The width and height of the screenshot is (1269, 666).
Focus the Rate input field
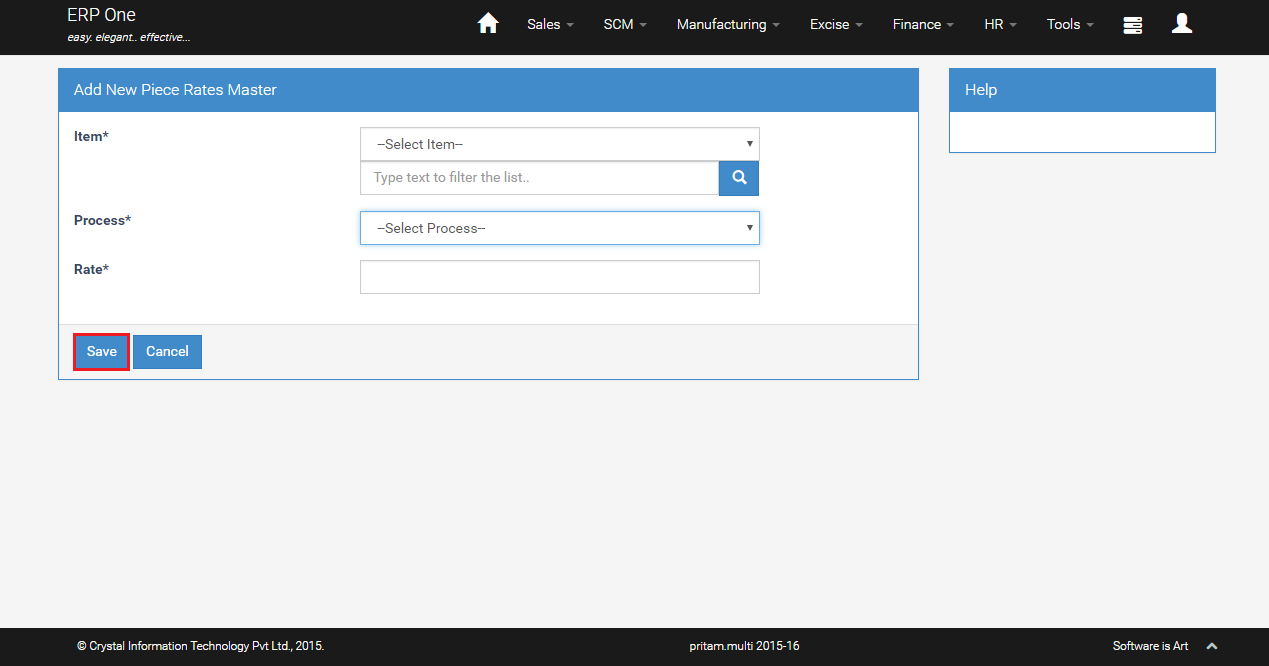pyautogui.click(x=559, y=277)
